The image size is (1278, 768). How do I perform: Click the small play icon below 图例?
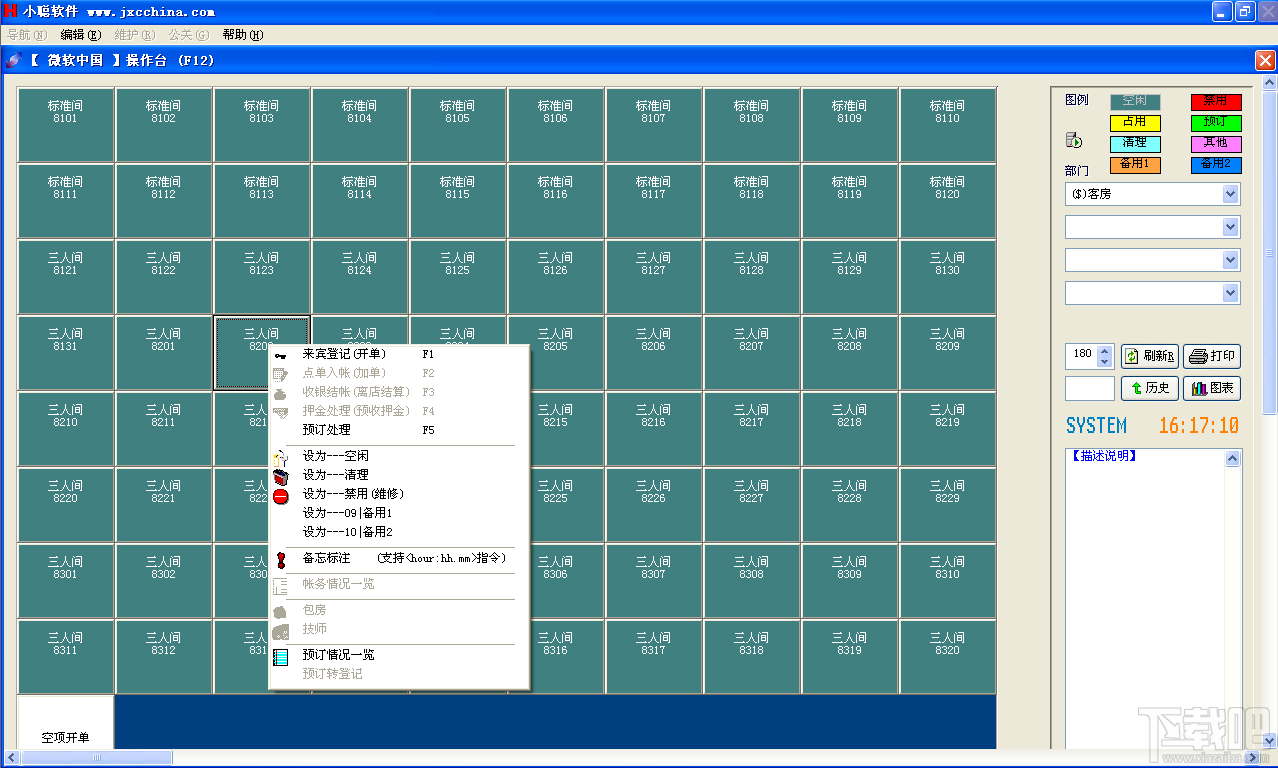click(x=1074, y=140)
